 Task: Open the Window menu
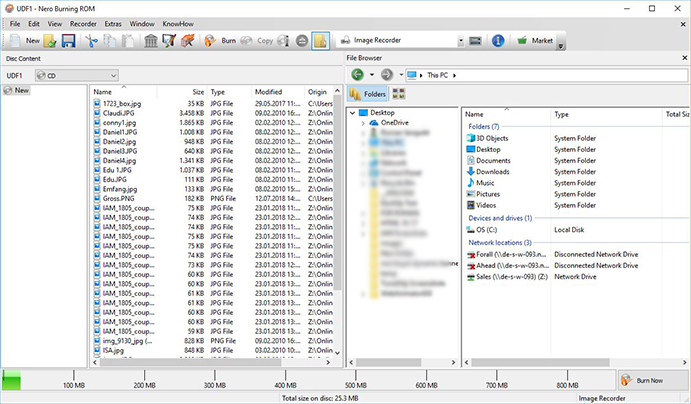(x=142, y=24)
